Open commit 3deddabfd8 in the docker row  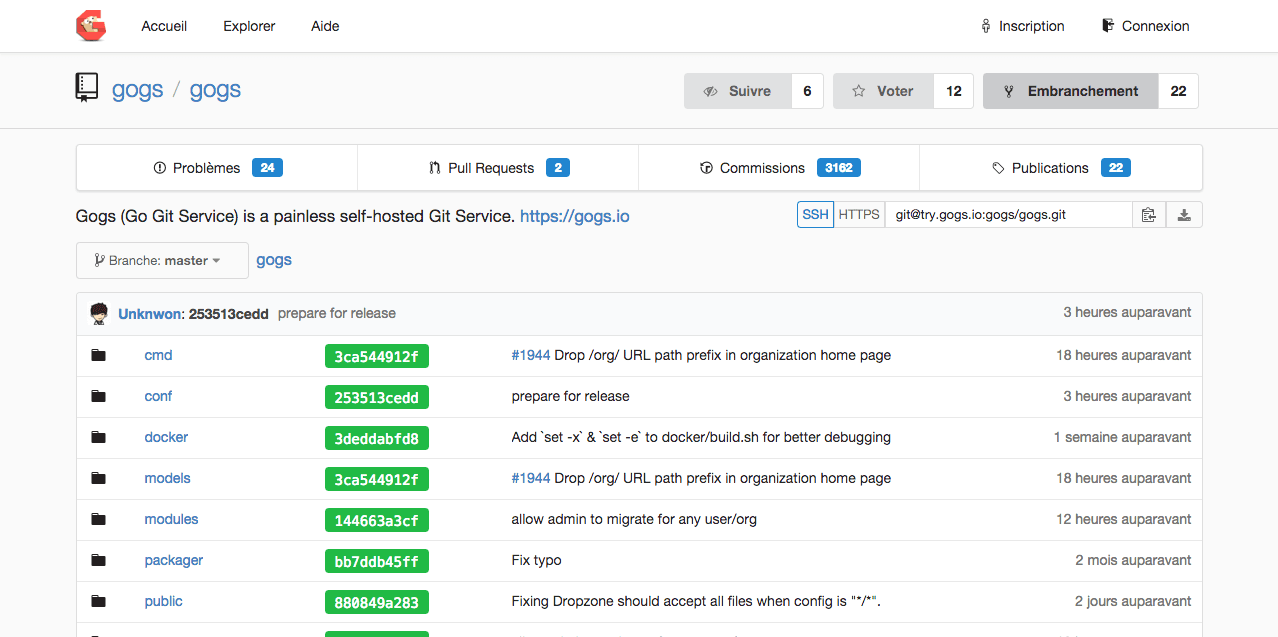point(377,438)
